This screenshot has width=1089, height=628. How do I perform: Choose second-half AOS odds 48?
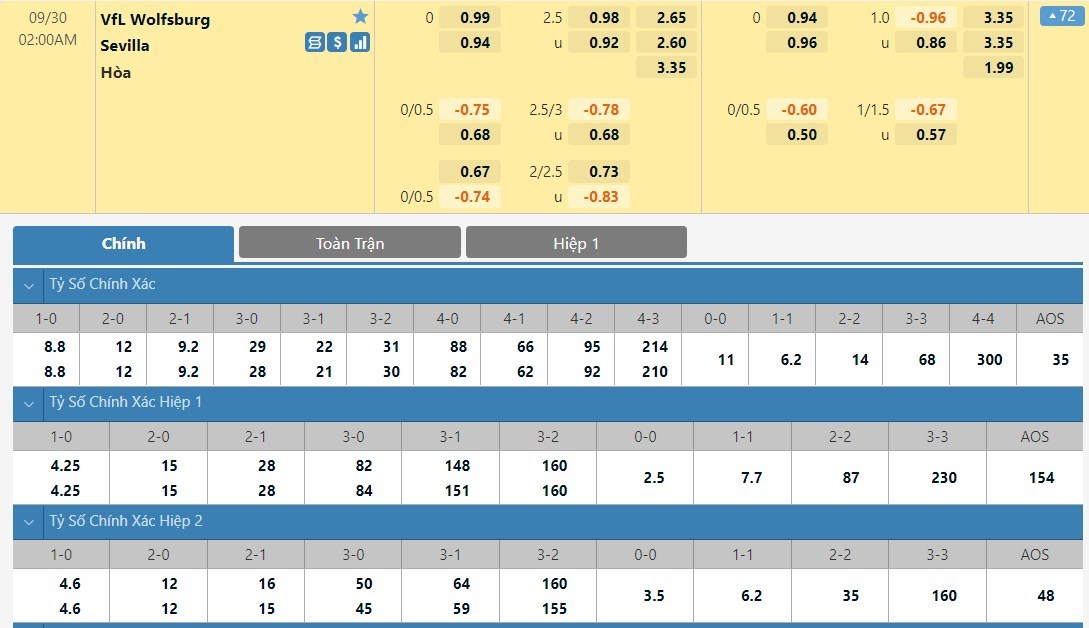pos(1045,596)
